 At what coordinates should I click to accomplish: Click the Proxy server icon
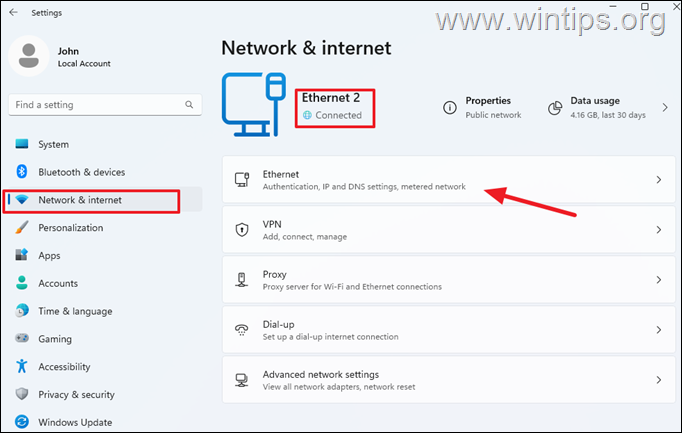pos(242,280)
